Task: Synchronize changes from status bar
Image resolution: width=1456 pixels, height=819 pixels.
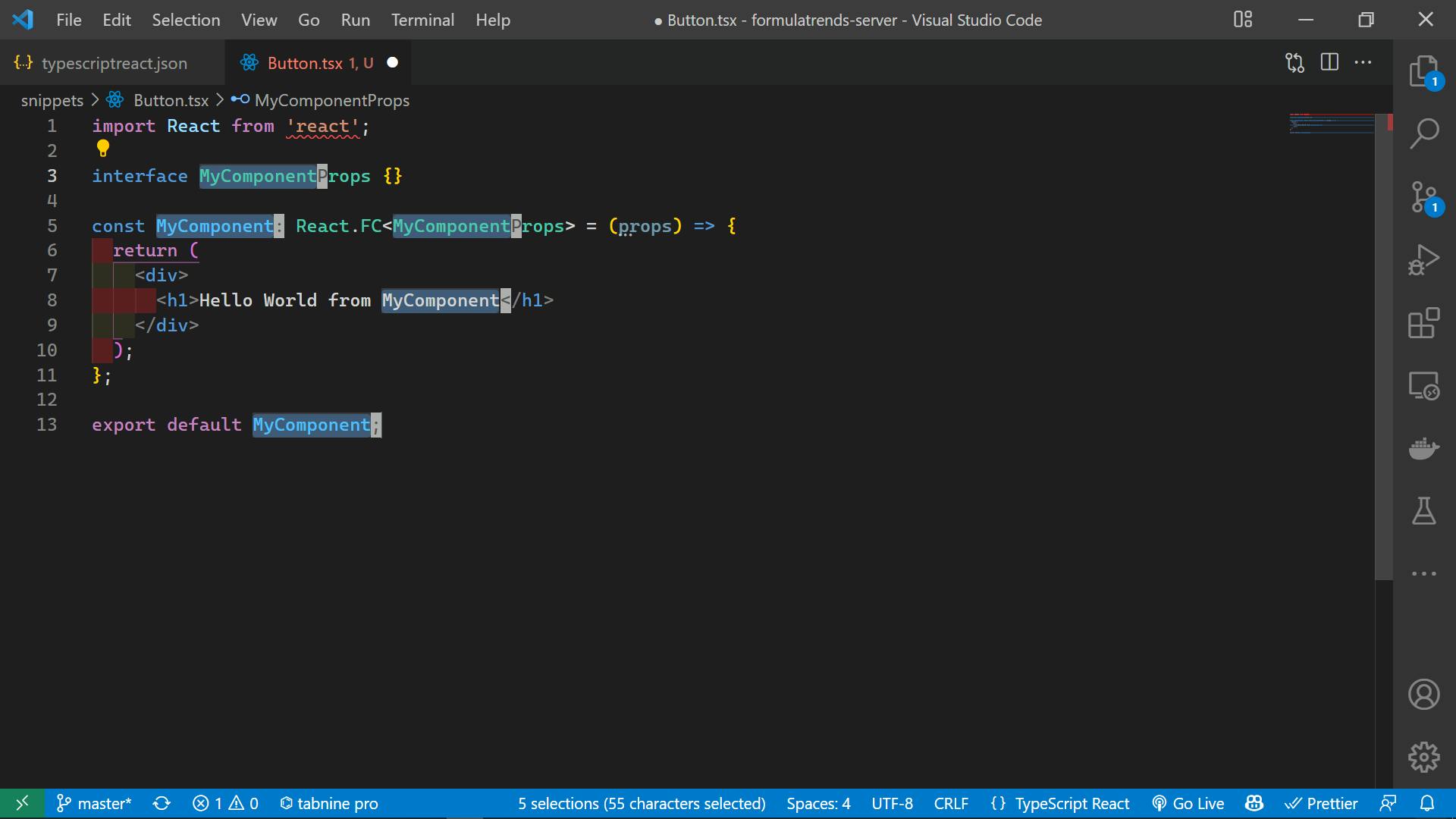Action: pyautogui.click(x=162, y=803)
